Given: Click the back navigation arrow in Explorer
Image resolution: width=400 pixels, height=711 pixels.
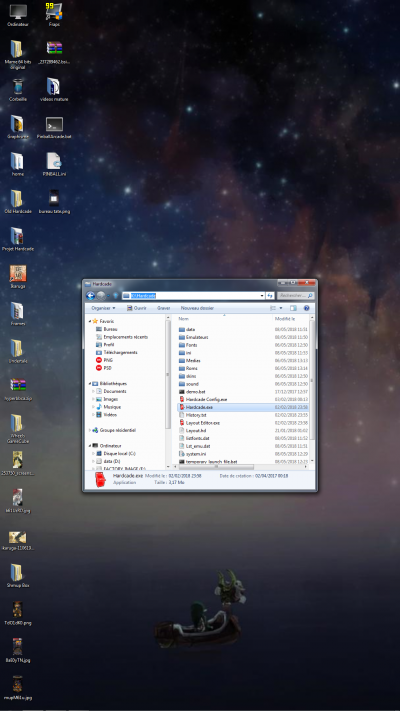Looking at the screenshot, I should [x=90, y=296].
